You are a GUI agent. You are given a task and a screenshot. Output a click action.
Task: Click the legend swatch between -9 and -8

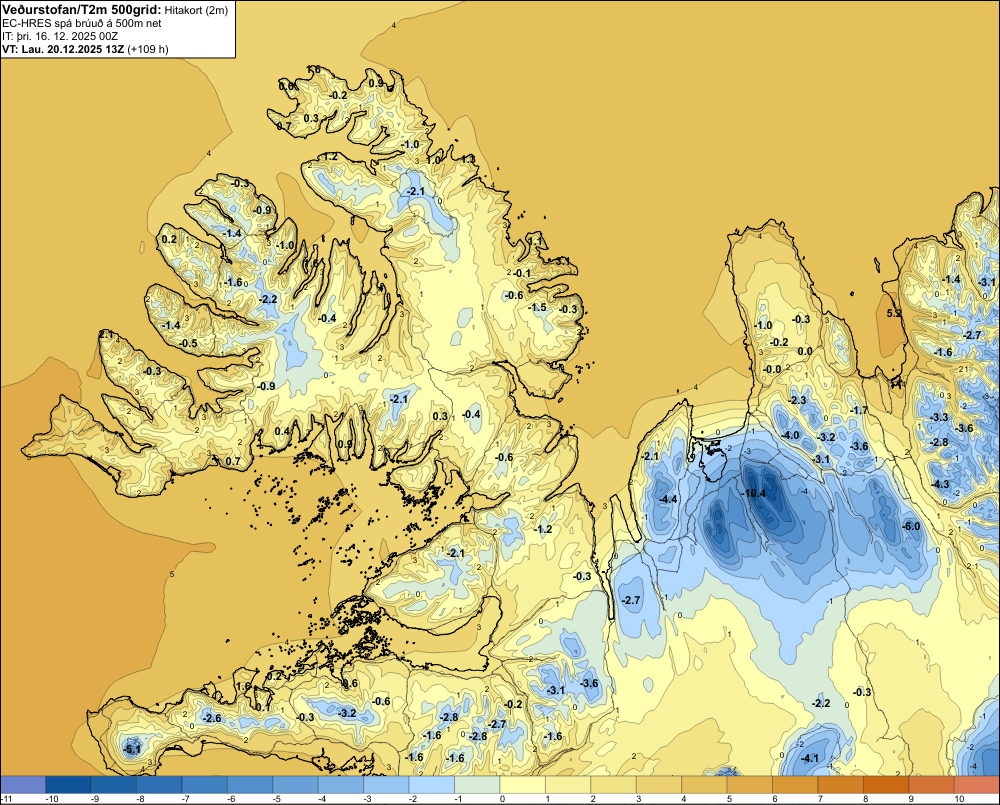pyautogui.click(x=114, y=784)
